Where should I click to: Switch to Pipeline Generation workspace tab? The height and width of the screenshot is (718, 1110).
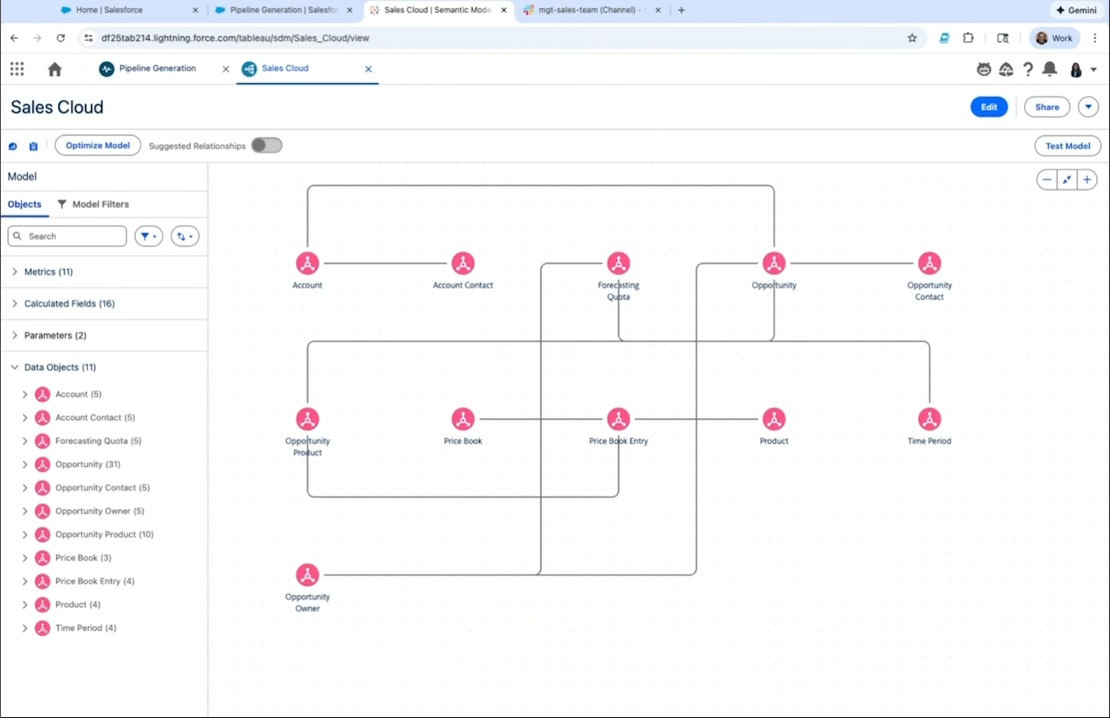[x=157, y=69]
